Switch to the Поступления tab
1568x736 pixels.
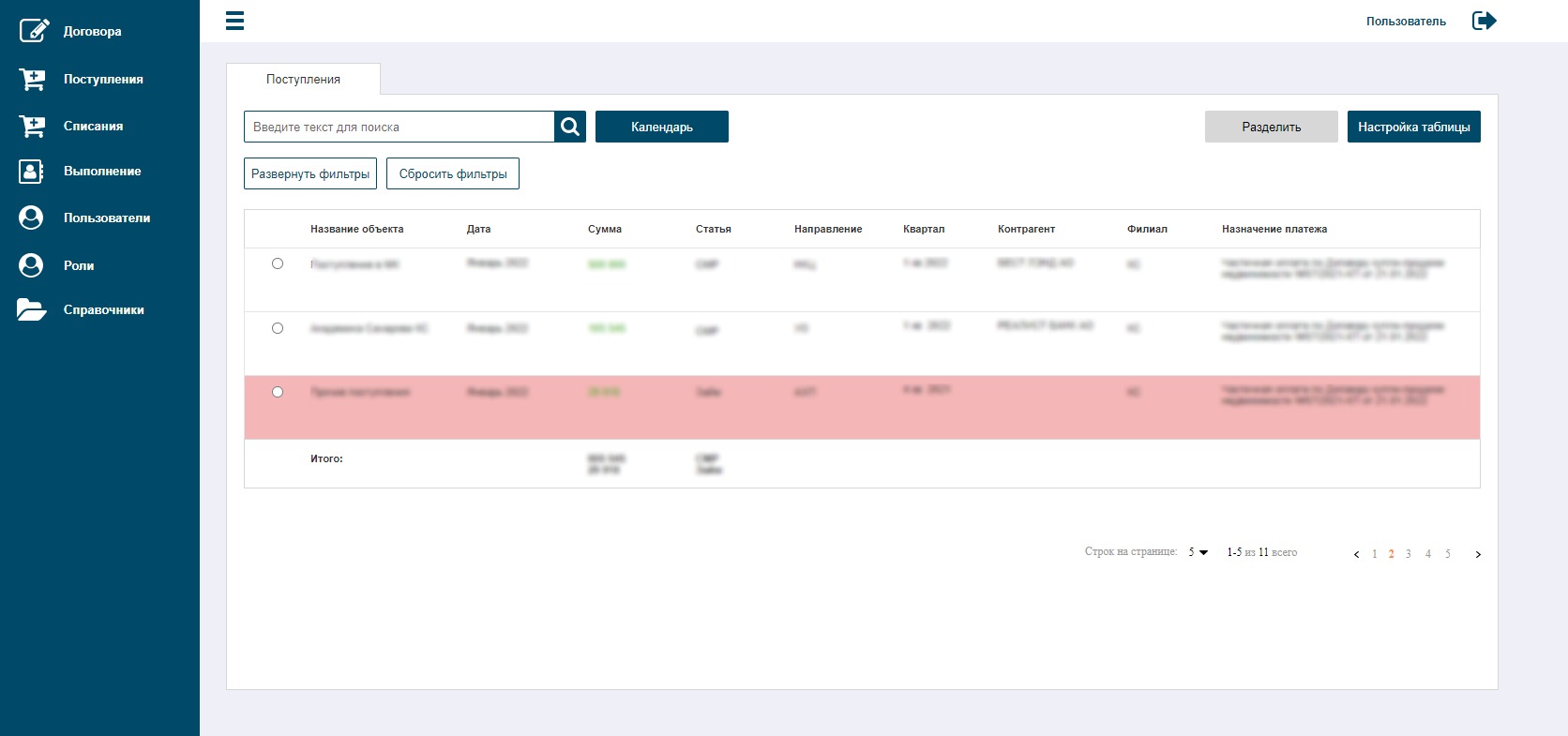(x=303, y=79)
